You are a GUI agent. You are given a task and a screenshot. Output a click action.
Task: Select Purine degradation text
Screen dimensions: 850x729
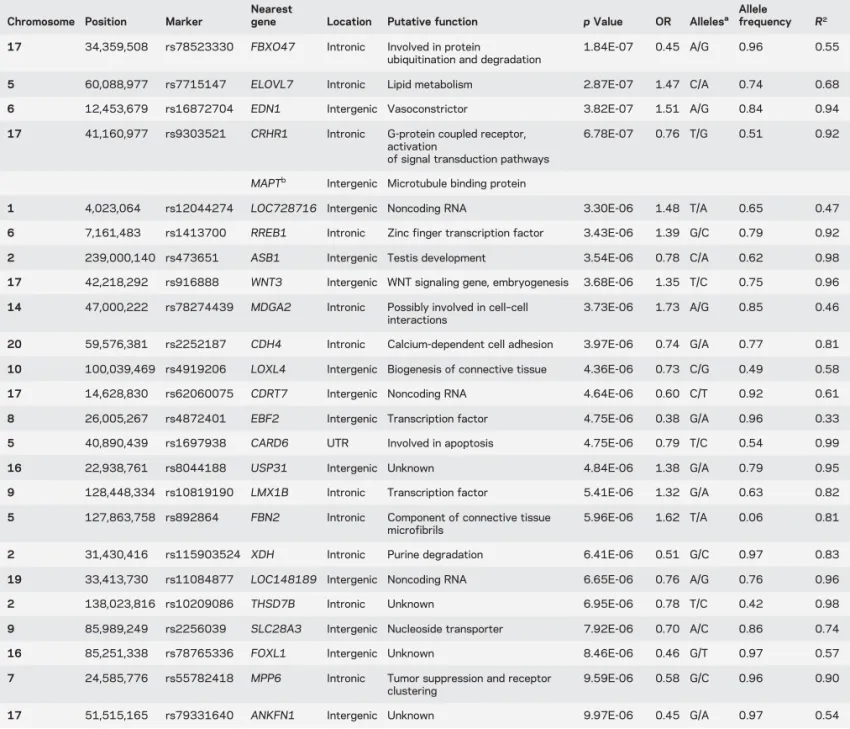tap(435, 554)
